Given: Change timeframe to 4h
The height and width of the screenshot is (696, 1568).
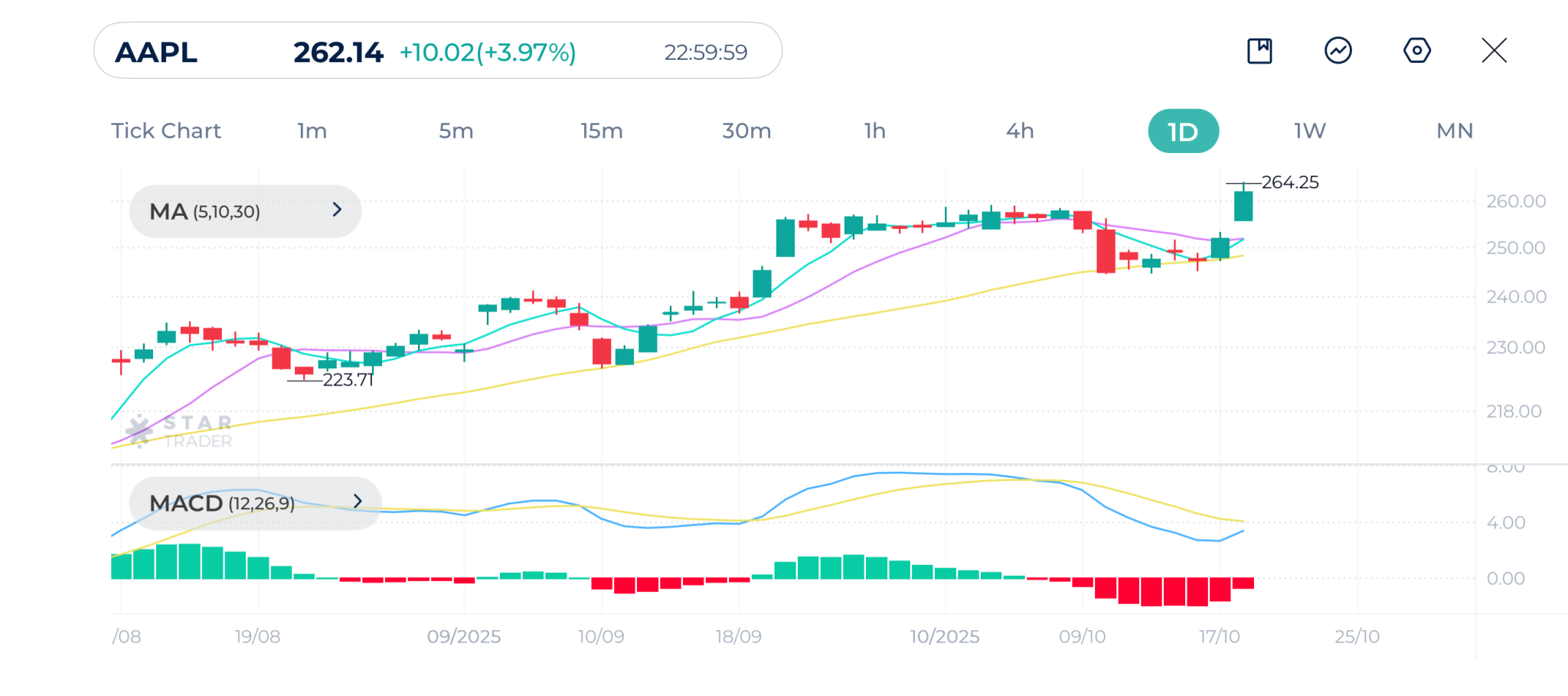Looking at the screenshot, I should pyautogui.click(x=1019, y=131).
